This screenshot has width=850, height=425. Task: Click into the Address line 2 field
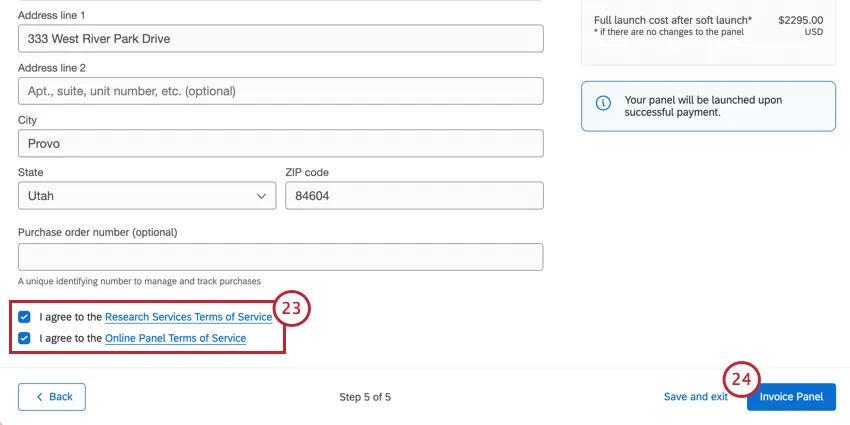click(x=280, y=91)
